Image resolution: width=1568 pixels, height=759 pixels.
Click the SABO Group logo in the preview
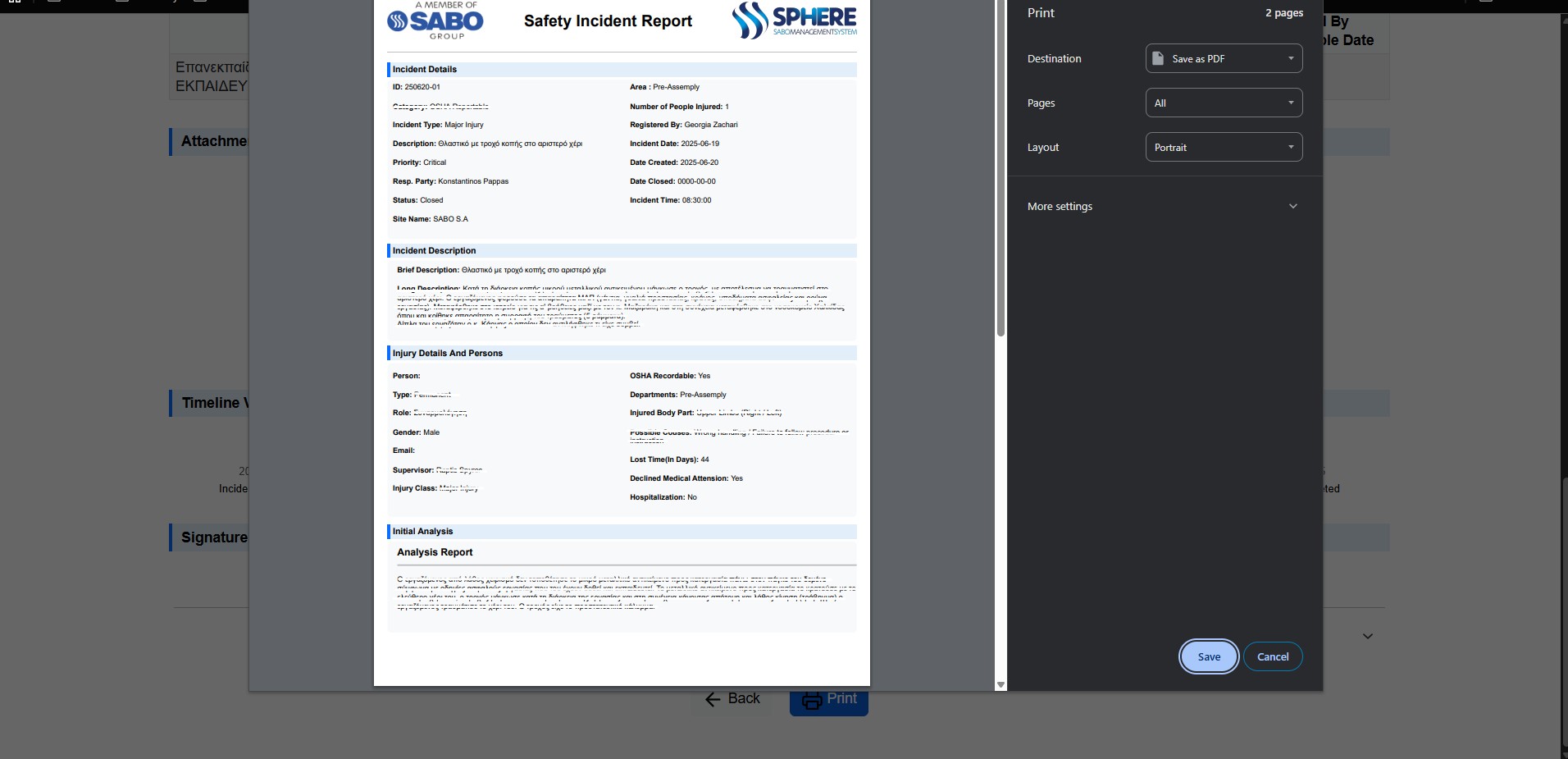pos(435,21)
